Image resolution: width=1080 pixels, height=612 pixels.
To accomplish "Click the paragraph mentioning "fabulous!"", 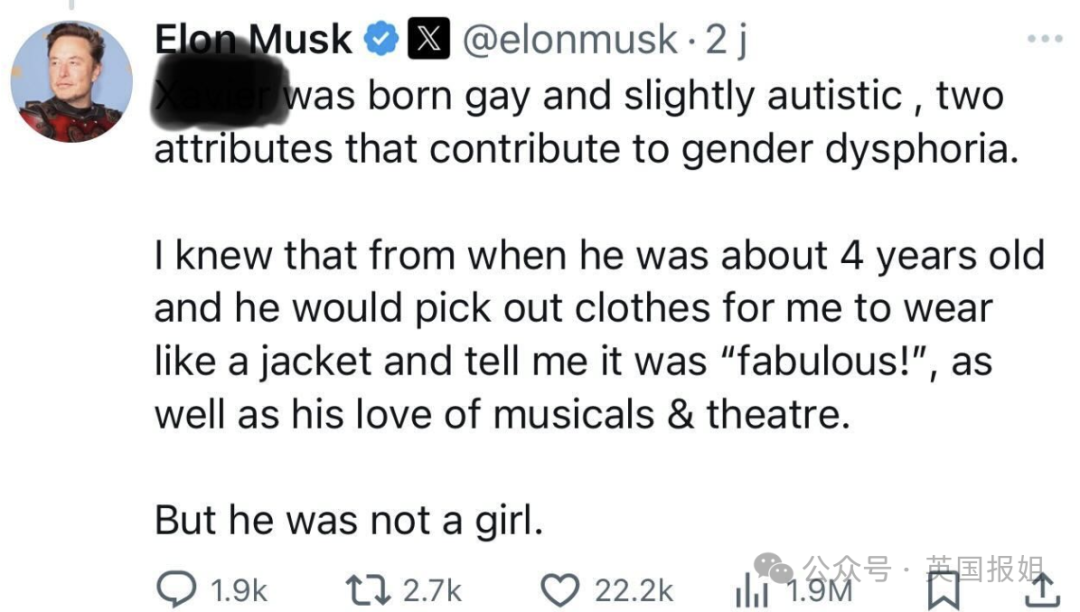I will coord(598,335).
